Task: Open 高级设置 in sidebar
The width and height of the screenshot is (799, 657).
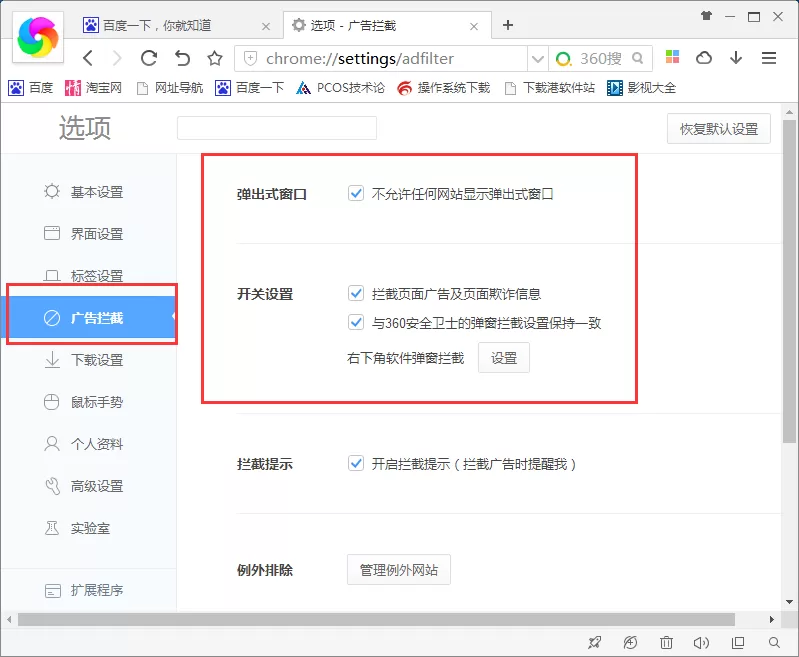Action: coord(89,486)
